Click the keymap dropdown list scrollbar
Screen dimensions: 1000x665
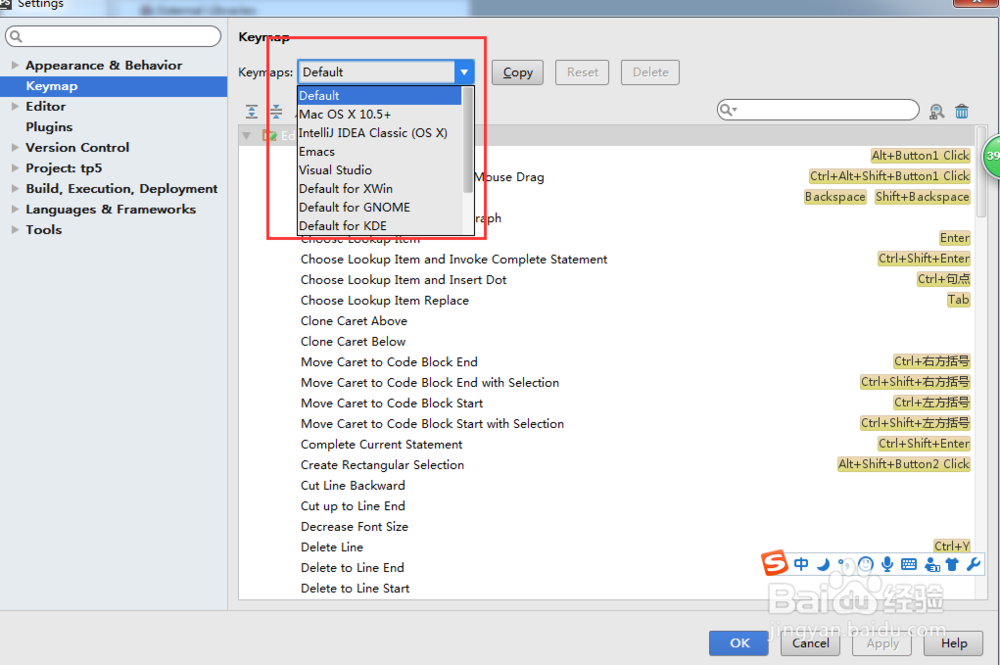coord(468,139)
